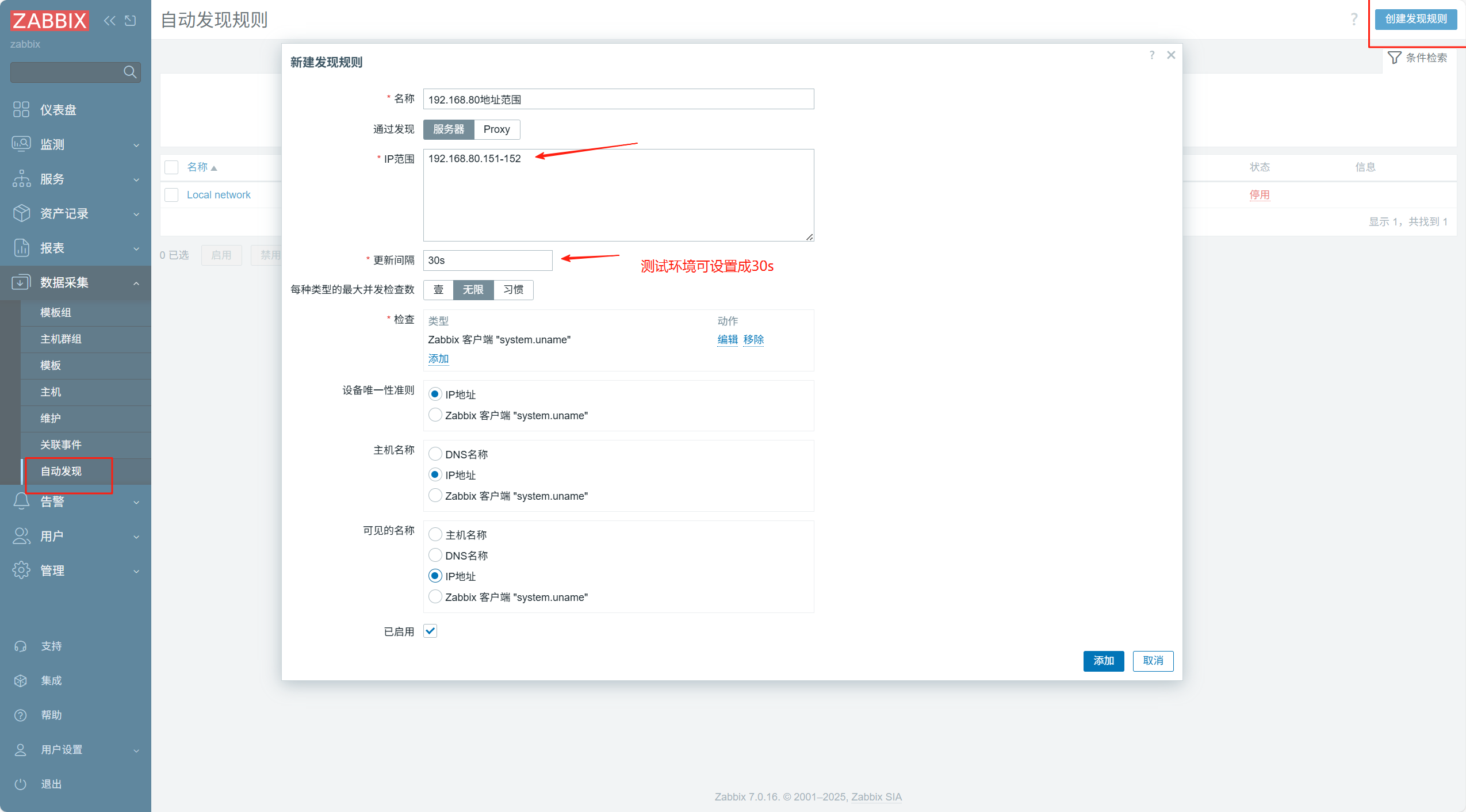This screenshot has width=1466, height=812.
Task: Collapse the 数据采集 menu chevron
Action: pyautogui.click(x=136, y=283)
